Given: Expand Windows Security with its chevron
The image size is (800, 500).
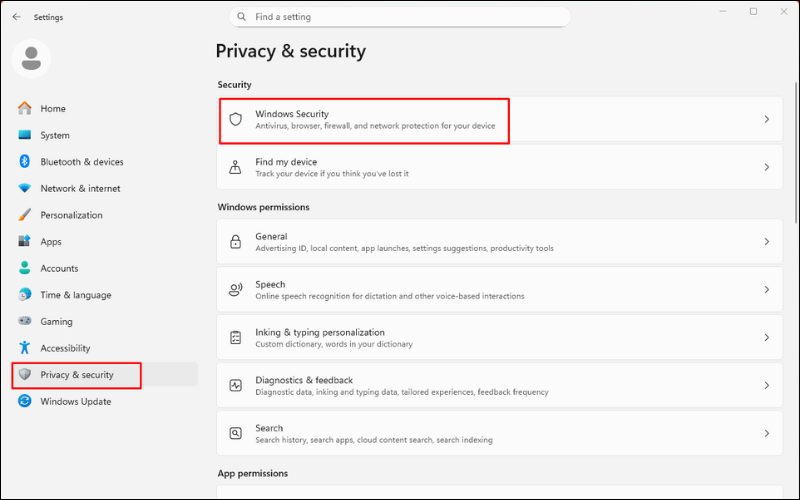Looking at the screenshot, I should pos(766,119).
